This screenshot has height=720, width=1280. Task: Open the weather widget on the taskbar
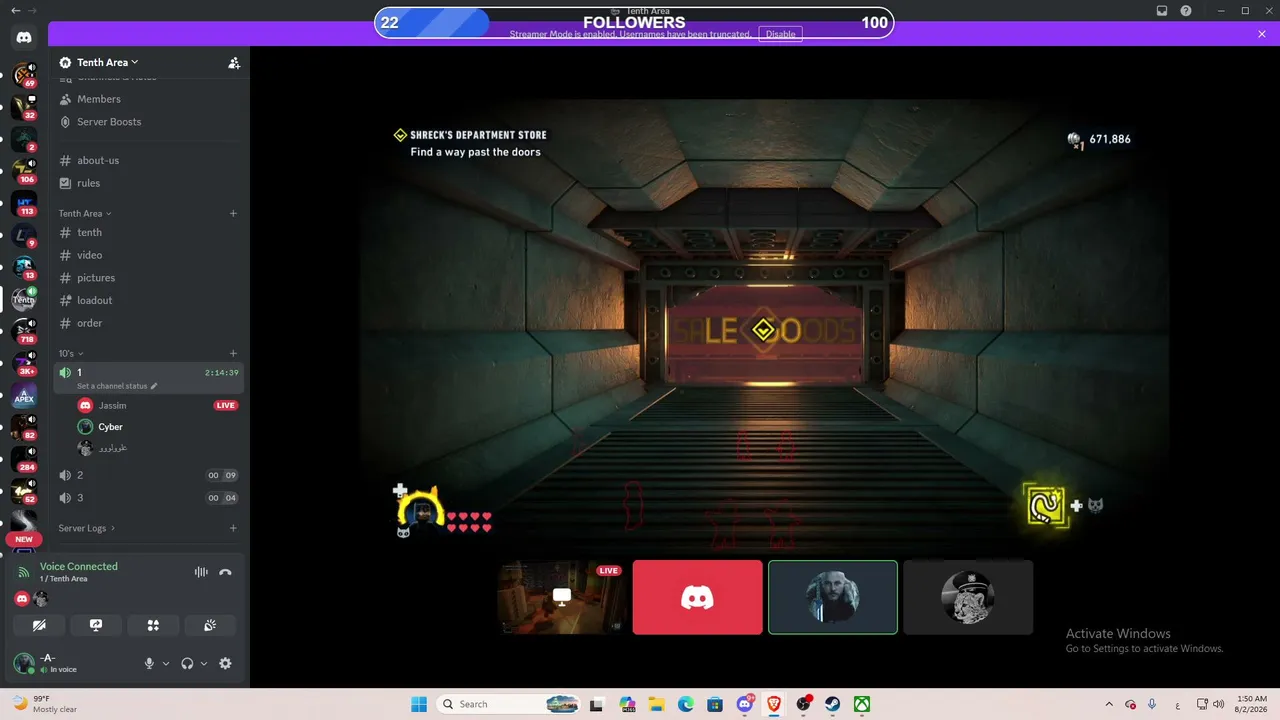(42, 704)
